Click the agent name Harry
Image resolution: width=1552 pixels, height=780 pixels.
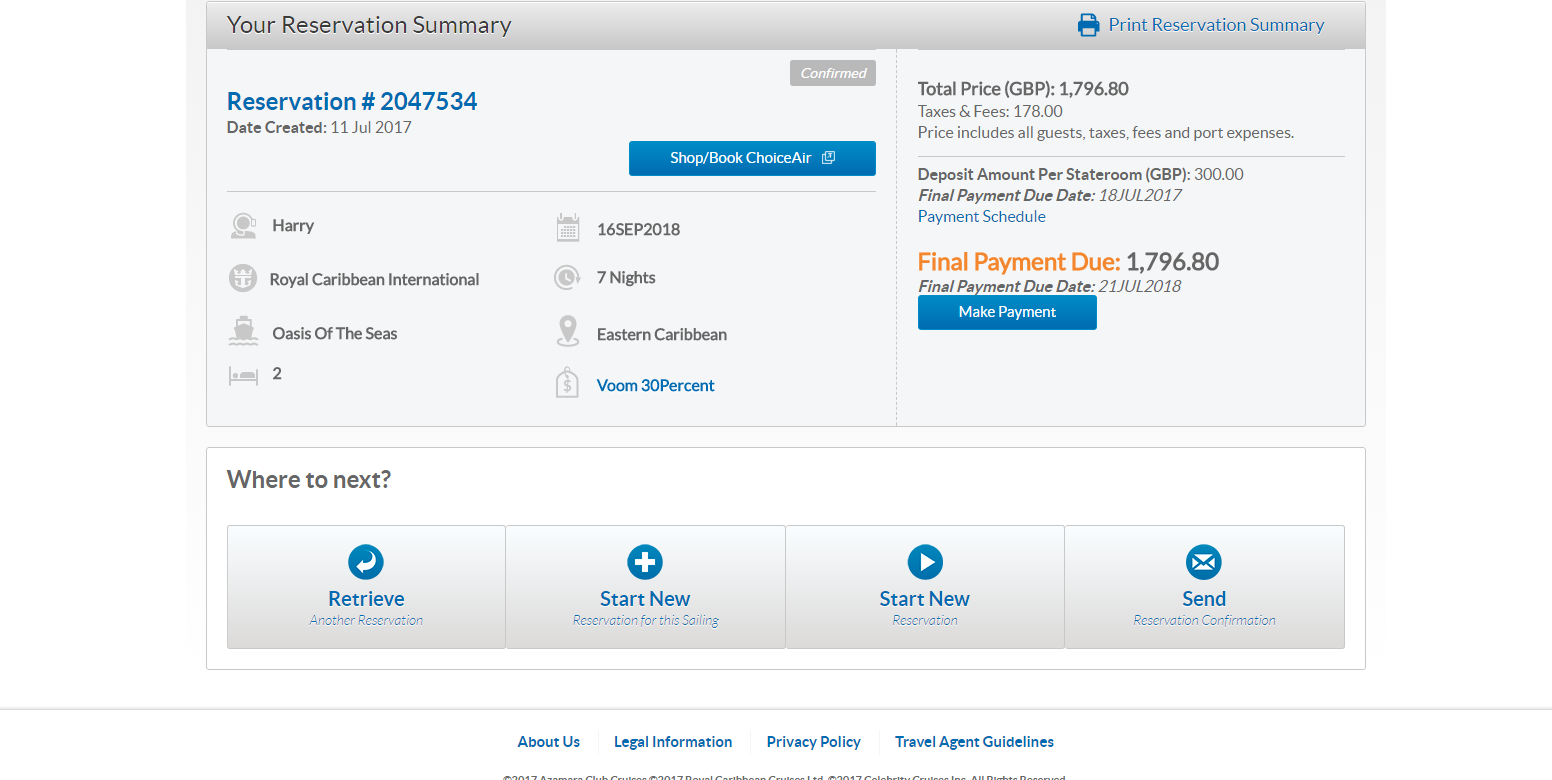[x=293, y=226]
